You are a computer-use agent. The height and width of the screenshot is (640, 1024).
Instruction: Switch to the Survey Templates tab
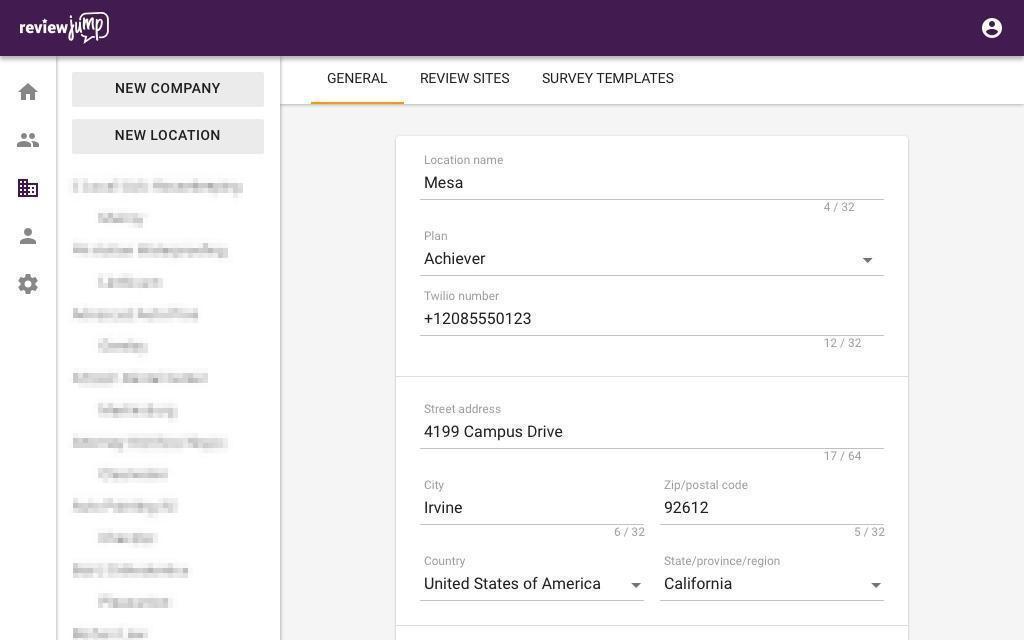point(607,78)
